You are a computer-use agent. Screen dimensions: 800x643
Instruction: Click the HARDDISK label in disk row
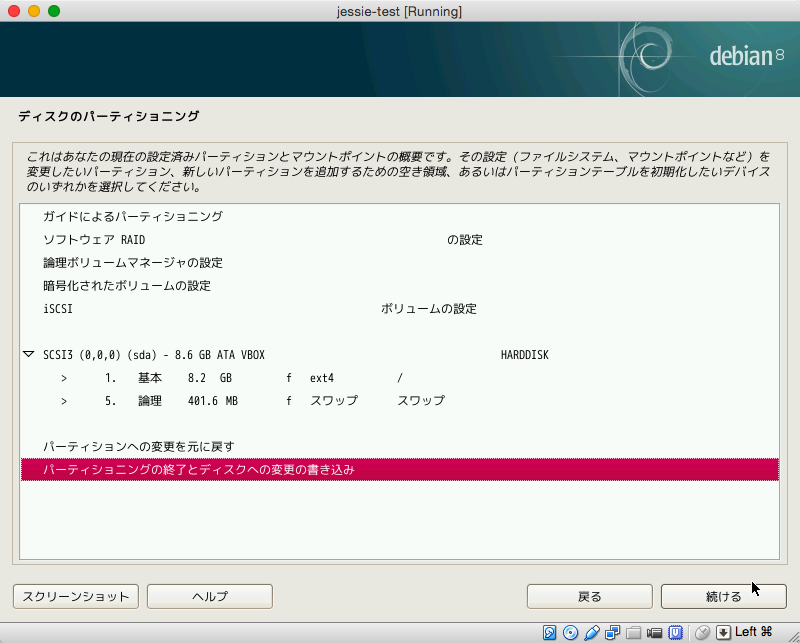coord(524,355)
